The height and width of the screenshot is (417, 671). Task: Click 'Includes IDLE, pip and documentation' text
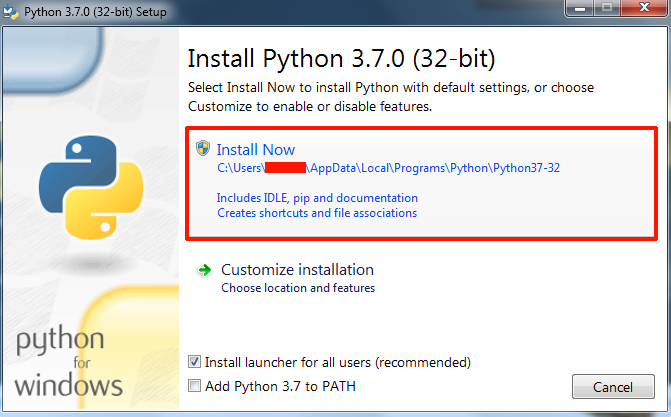[x=317, y=198]
